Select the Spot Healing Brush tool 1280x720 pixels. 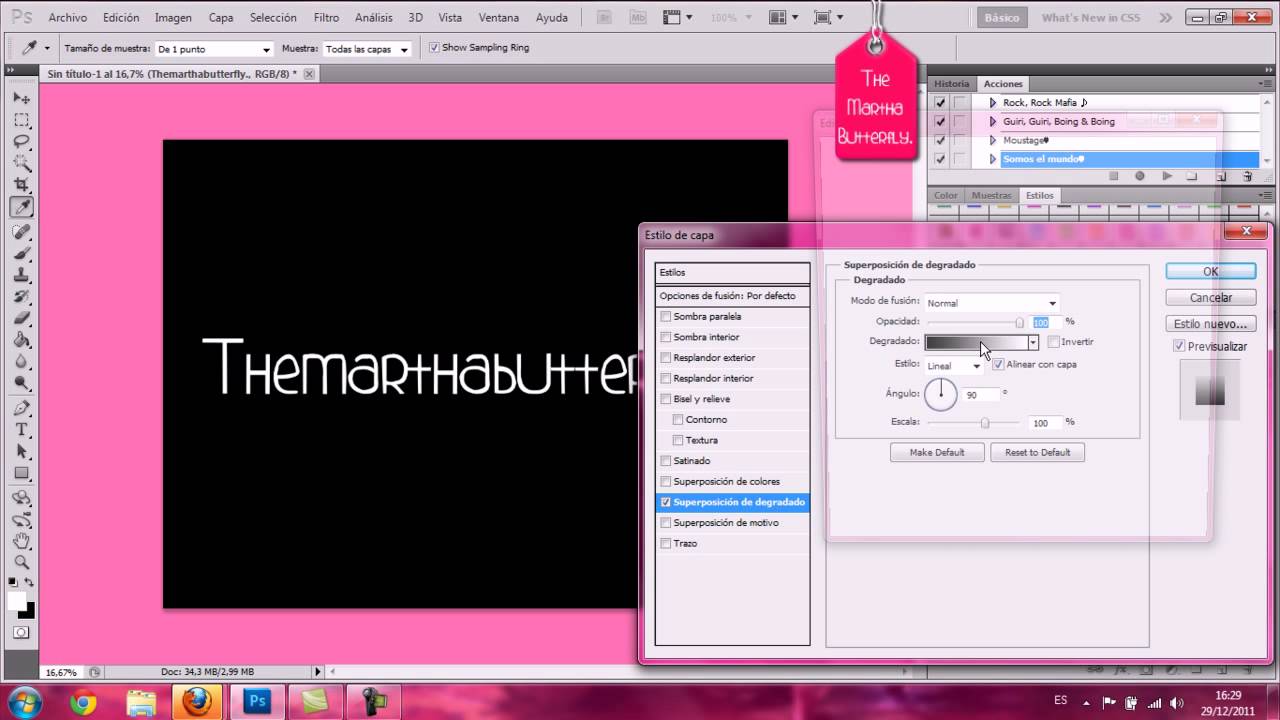[21, 232]
